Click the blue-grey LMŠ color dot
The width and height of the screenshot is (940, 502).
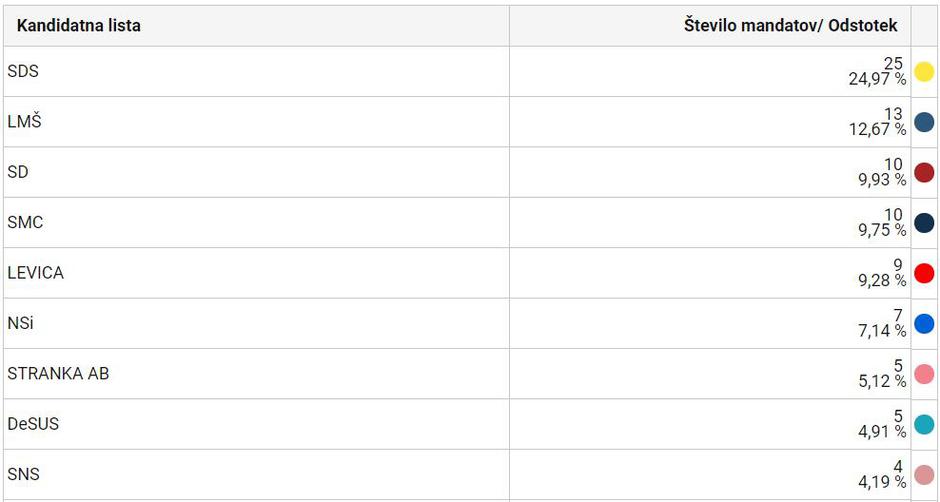click(924, 122)
